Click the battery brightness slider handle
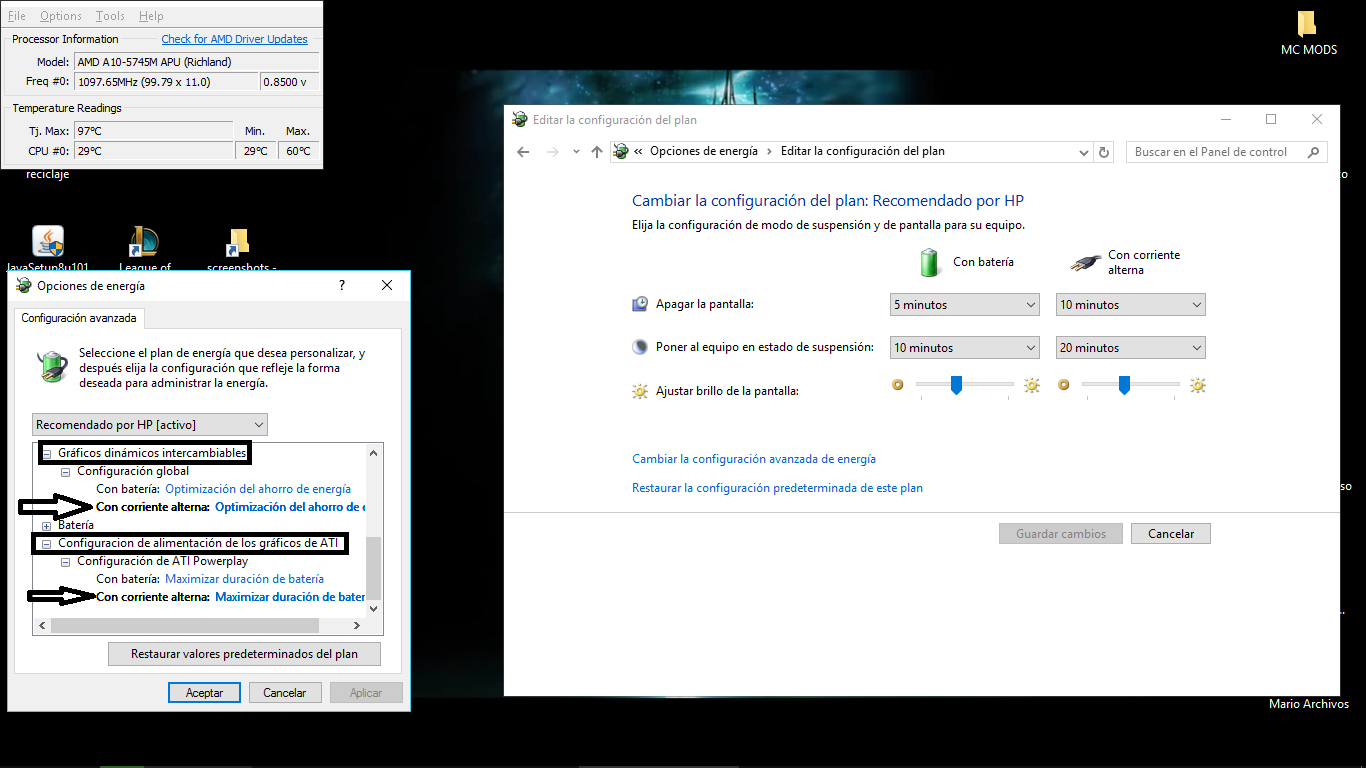Image resolution: width=1366 pixels, height=768 pixels. pos(956,384)
